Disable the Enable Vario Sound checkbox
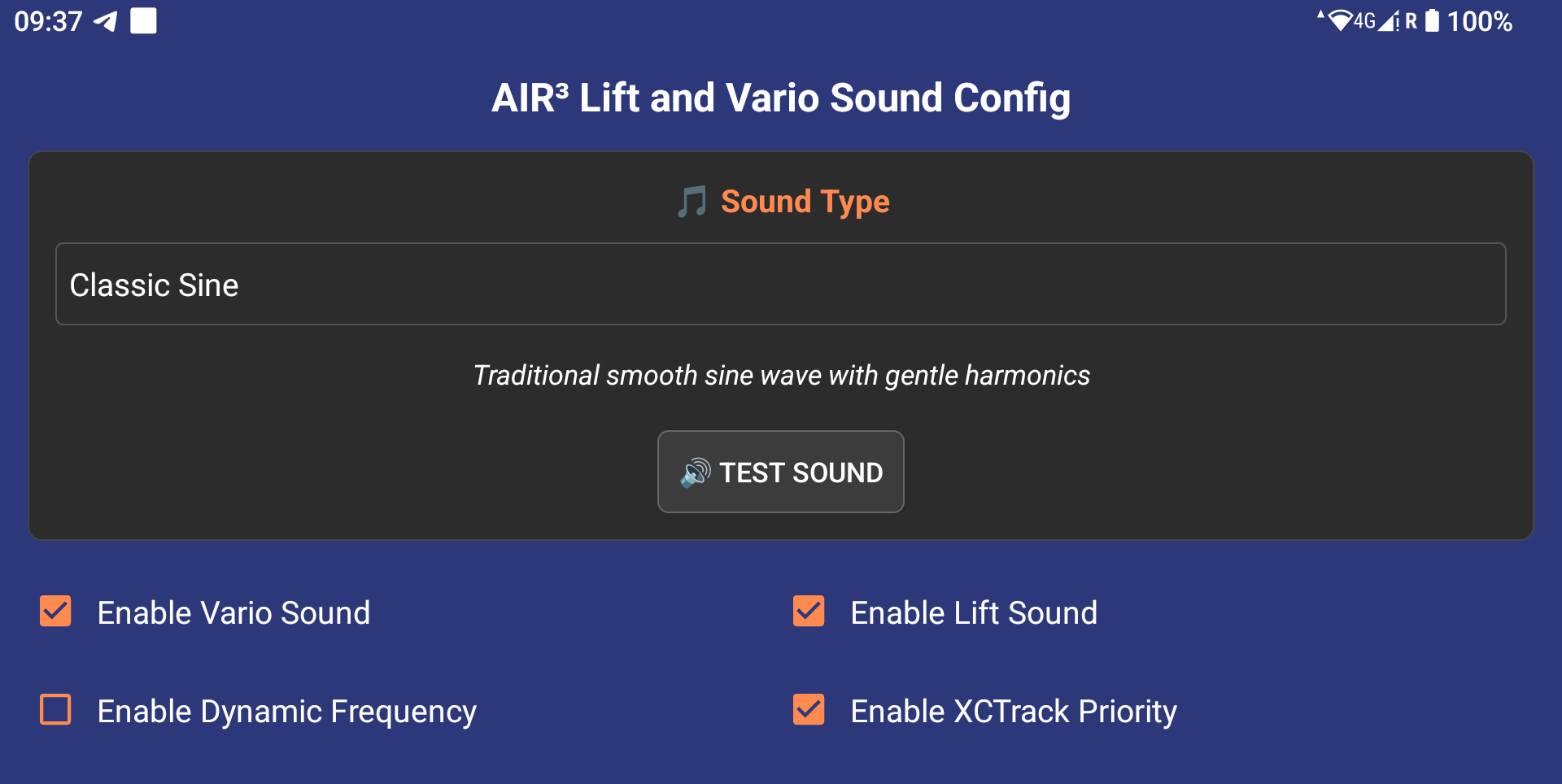 tap(56, 612)
